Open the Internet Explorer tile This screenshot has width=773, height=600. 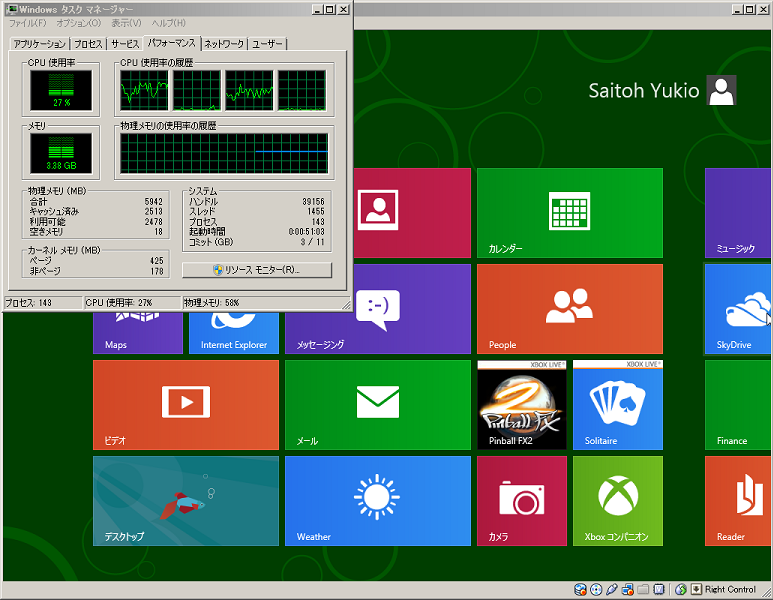pos(234,332)
